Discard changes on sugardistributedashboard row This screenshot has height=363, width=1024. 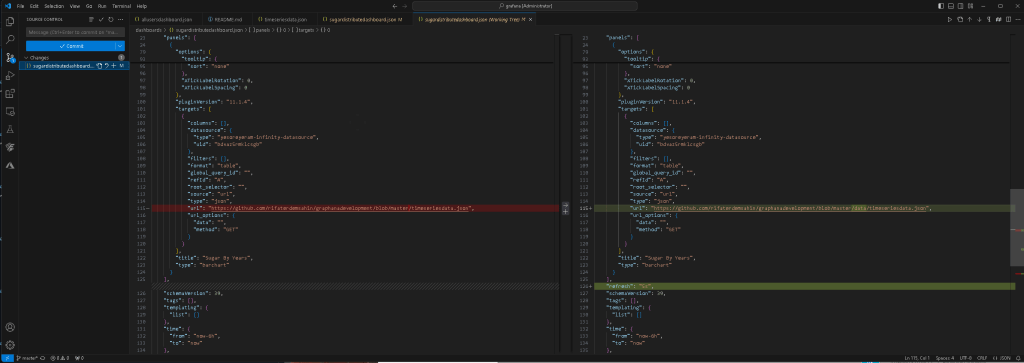[106, 66]
